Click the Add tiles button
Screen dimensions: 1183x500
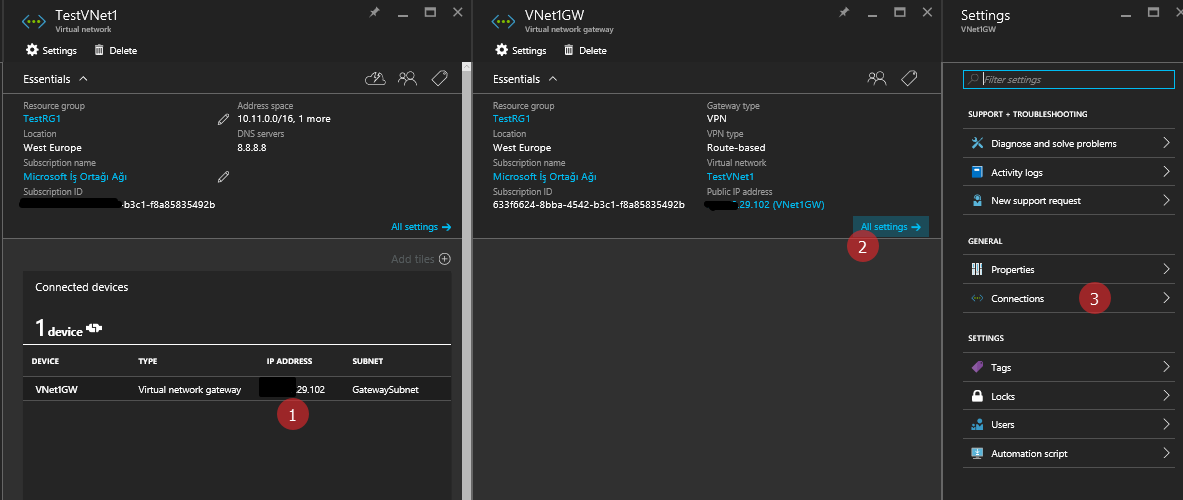click(x=421, y=259)
